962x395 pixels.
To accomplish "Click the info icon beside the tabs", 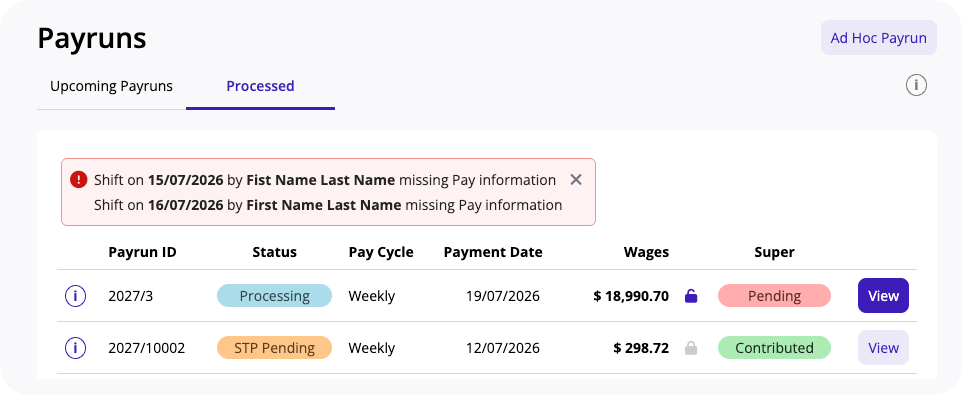I will pyautogui.click(x=916, y=86).
